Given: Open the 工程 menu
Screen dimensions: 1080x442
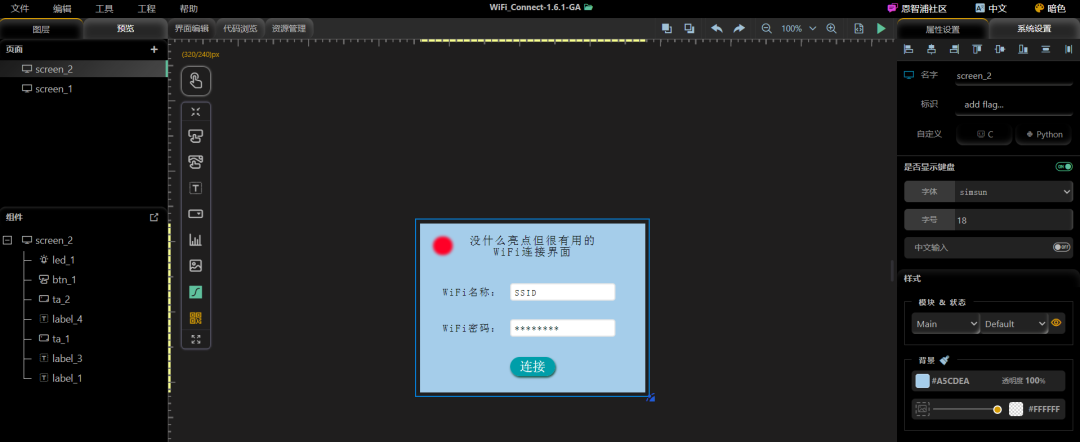Looking at the screenshot, I should click(x=146, y=9).
